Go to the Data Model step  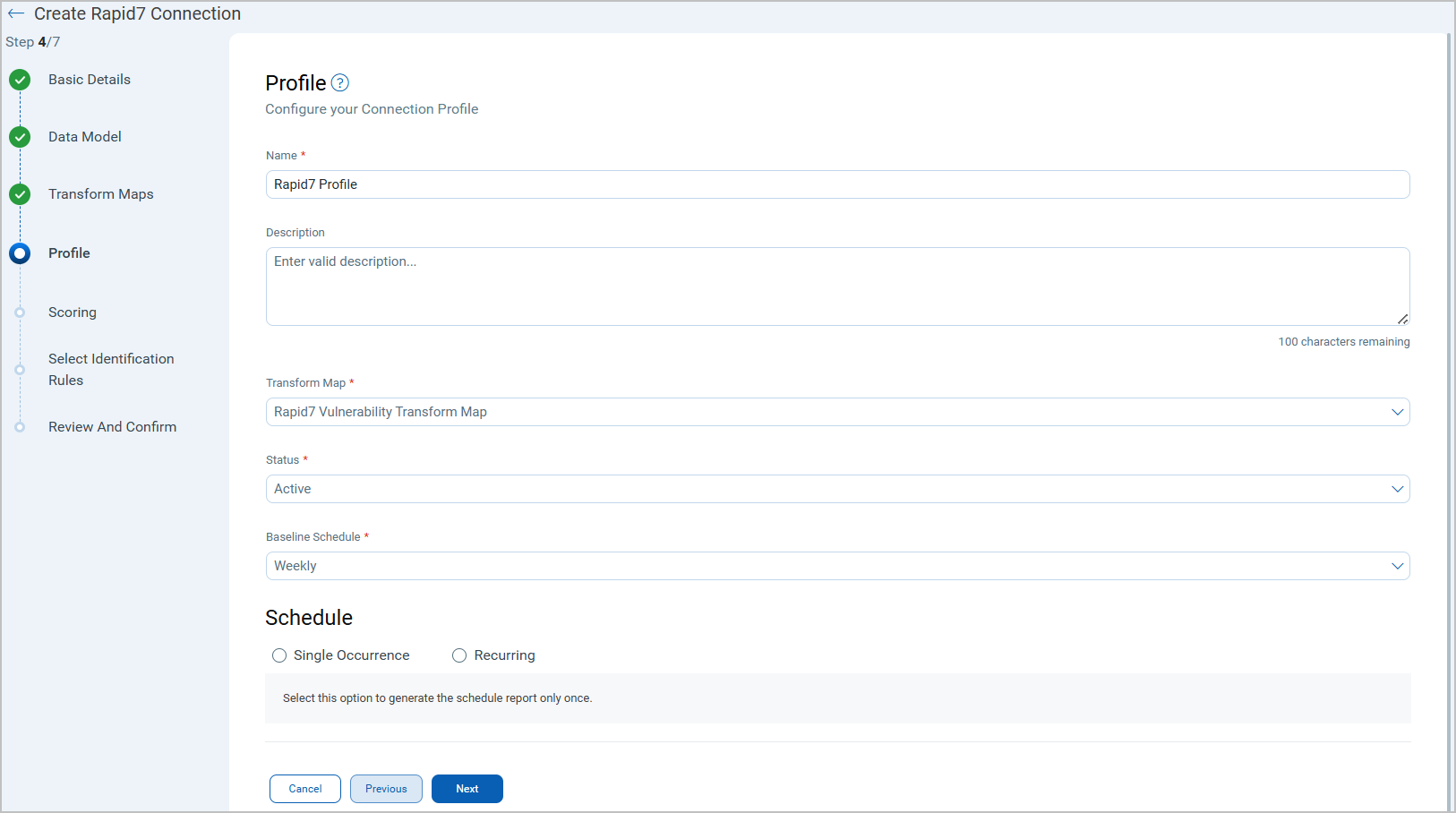(85, 137)
